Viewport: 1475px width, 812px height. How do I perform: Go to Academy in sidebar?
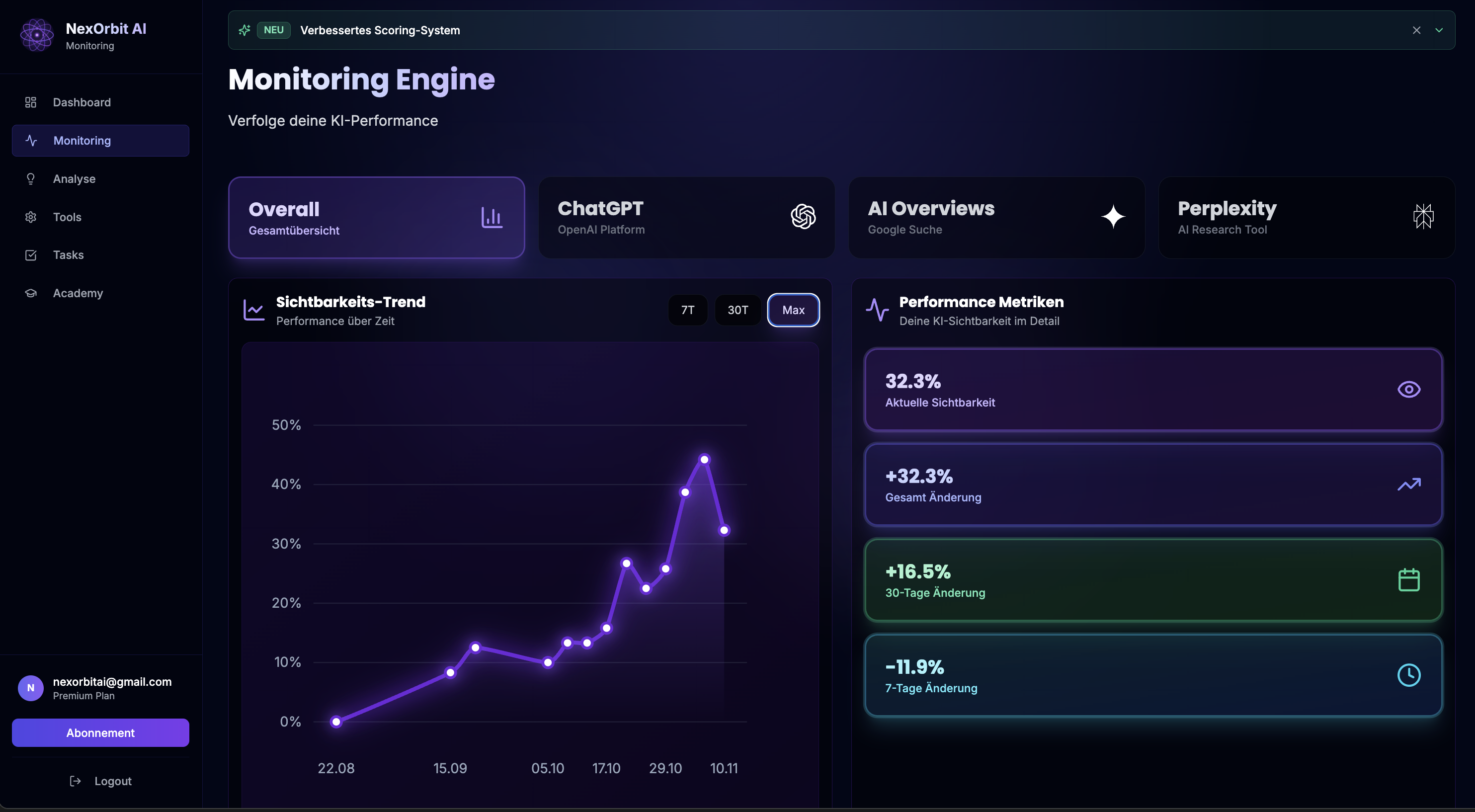tap(78, 293)
